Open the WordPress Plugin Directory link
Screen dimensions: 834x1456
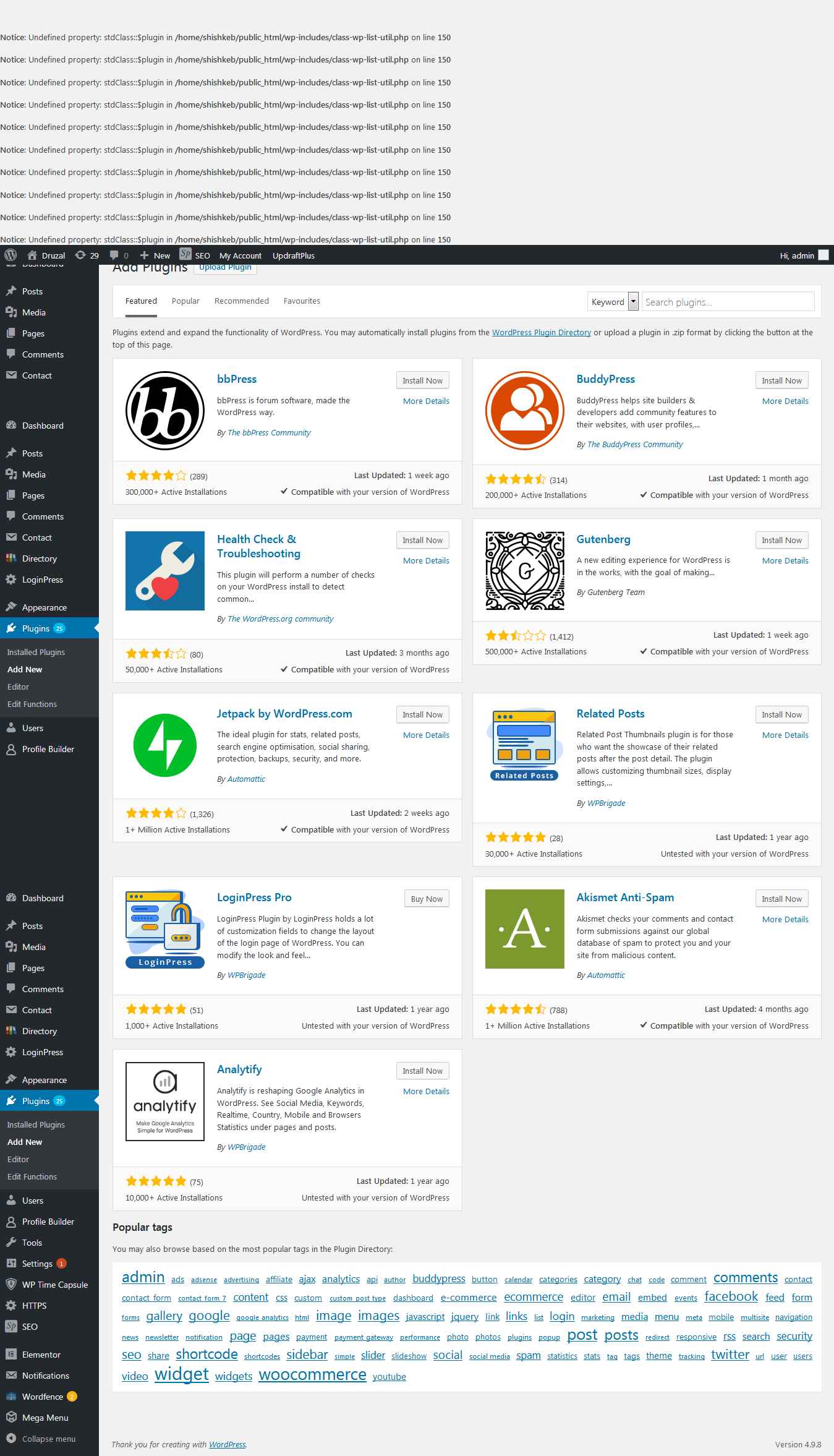pos(542,332)
